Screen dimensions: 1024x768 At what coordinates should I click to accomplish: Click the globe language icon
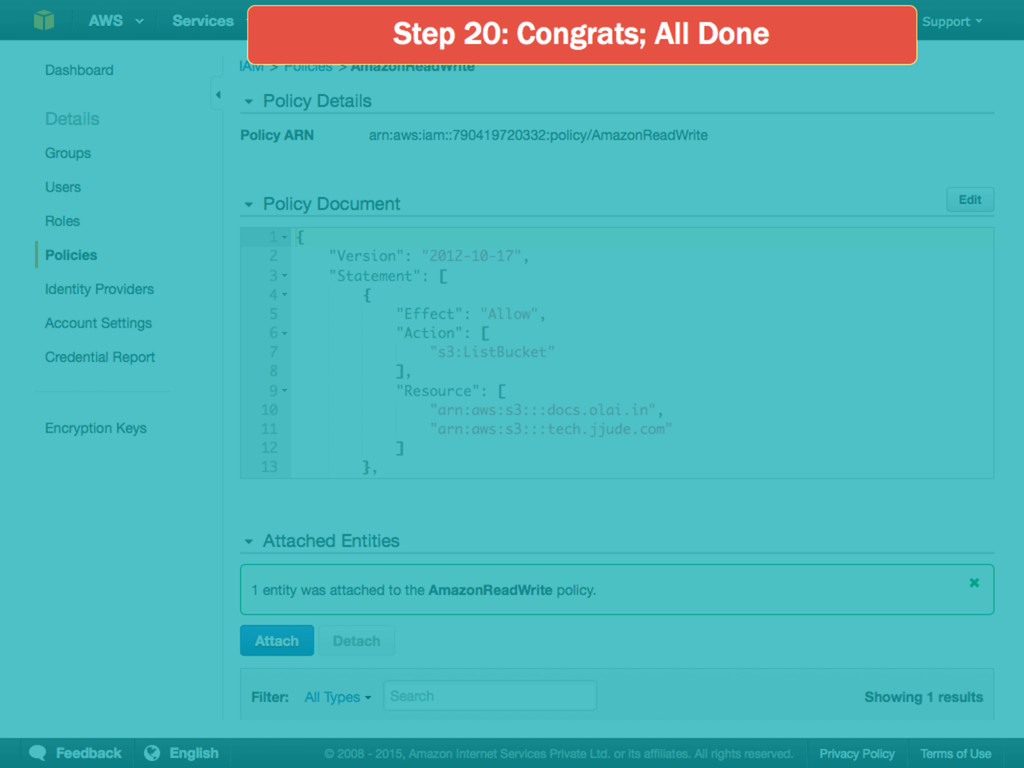pyautogui.click(x=152, y=753)
